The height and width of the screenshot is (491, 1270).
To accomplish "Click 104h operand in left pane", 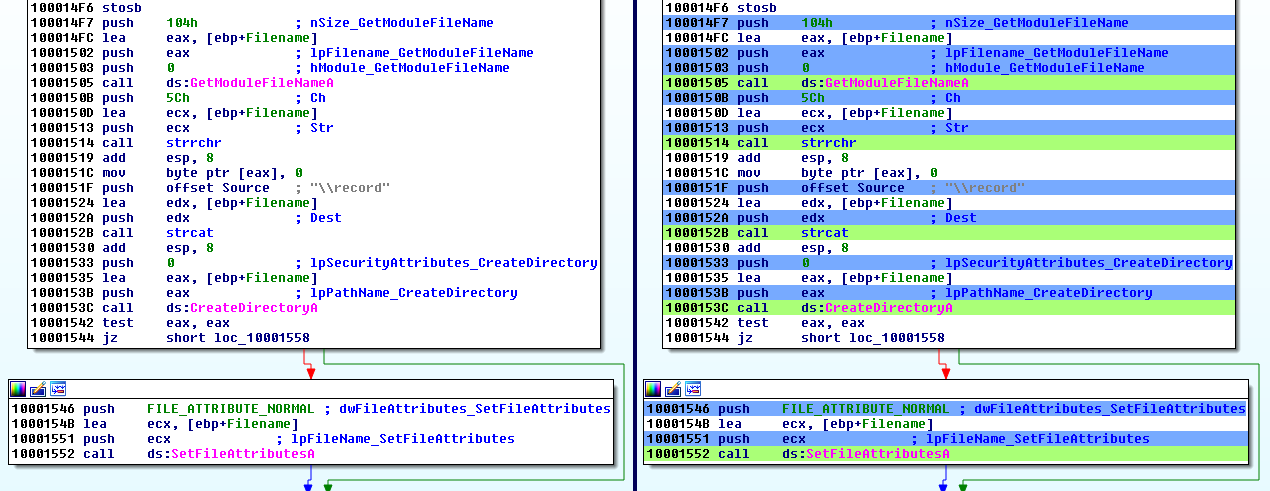I will pyautogui.click(x=182, y=23).
